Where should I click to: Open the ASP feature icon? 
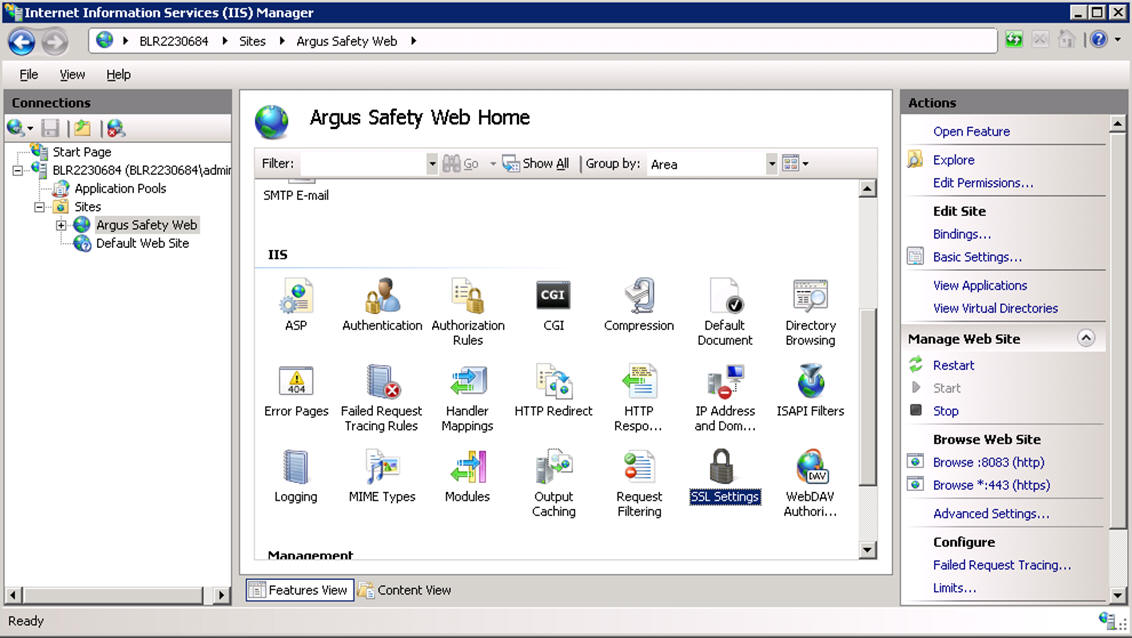(x=296, y=296)
